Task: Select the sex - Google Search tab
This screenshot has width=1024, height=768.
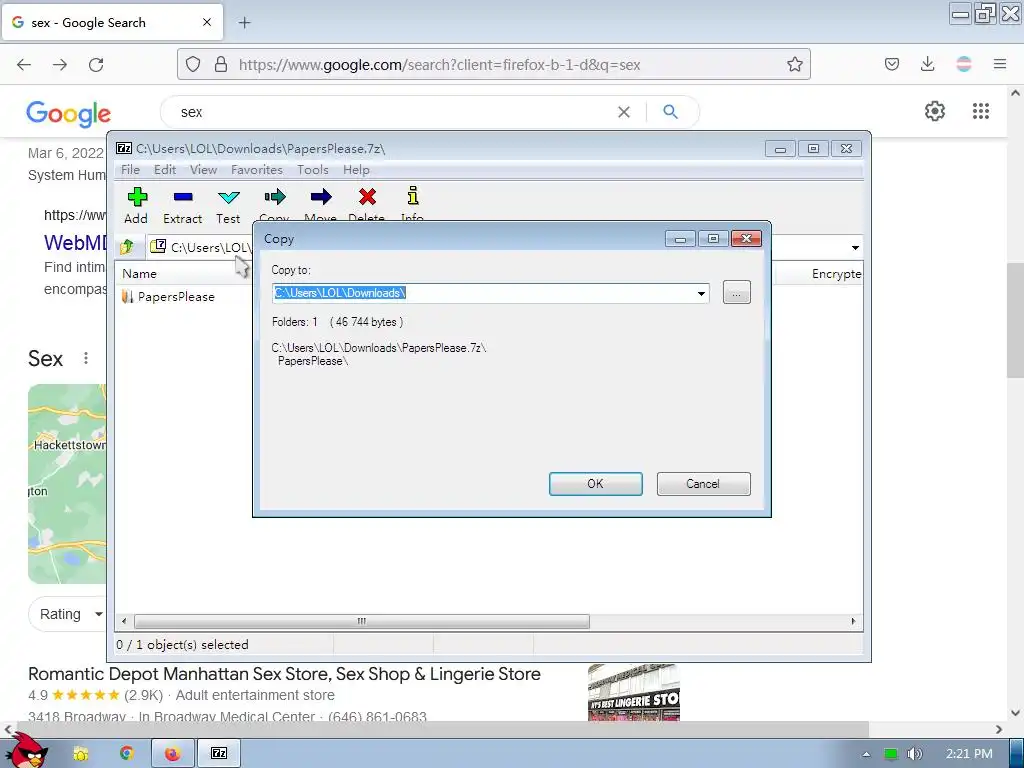Action: [112, 22]
